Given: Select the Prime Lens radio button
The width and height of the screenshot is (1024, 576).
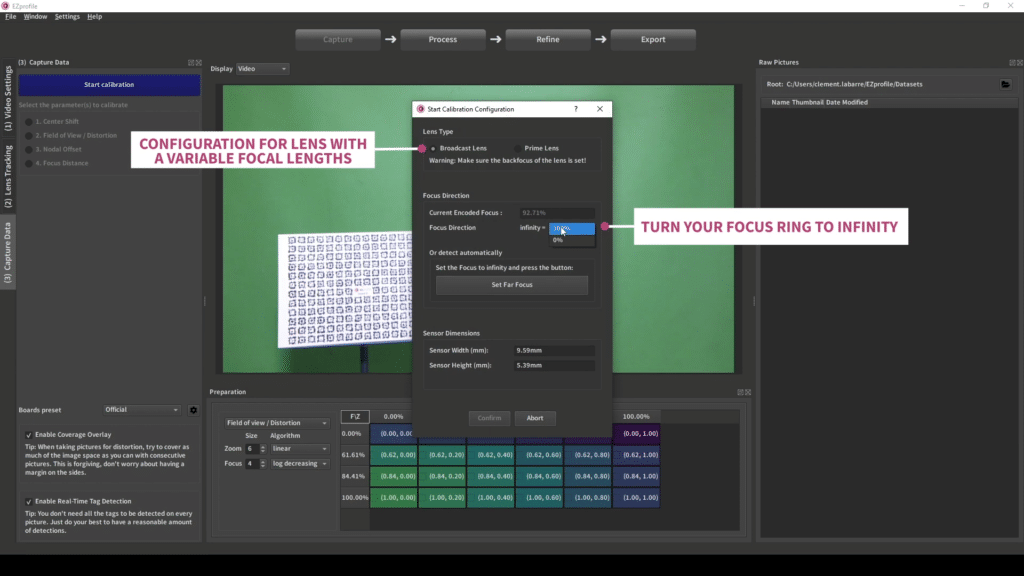Looking at the screenshot, I should coord(518,148).
